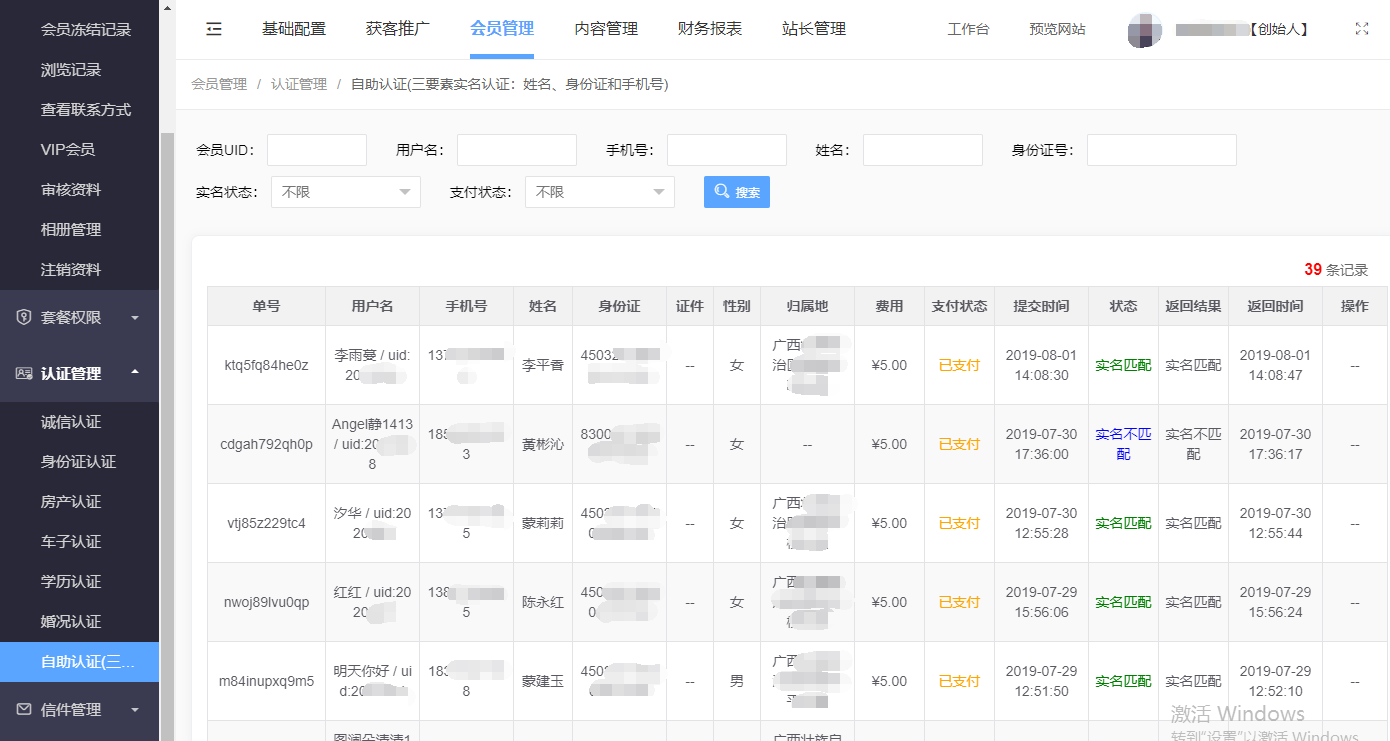
Task: Click order number nwoj89lvu0qp
Action: [266, 602]
